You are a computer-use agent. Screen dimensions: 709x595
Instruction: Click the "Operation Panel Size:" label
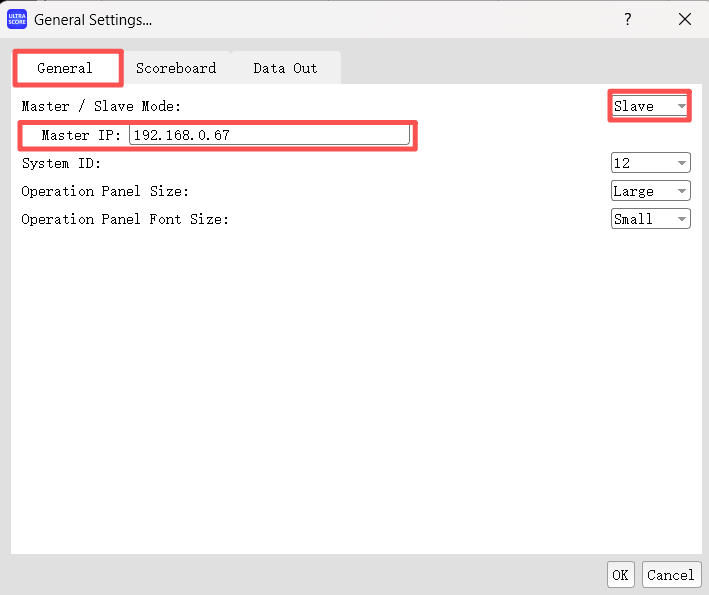105,191
